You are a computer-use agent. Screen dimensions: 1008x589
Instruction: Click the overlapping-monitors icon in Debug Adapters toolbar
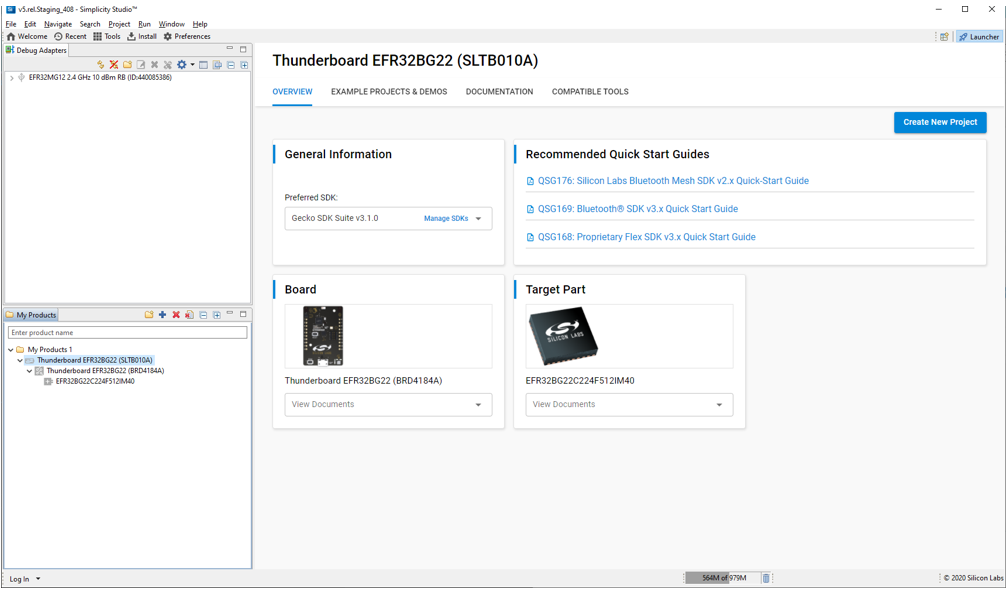pyautogui.click(x=217, y=65)
